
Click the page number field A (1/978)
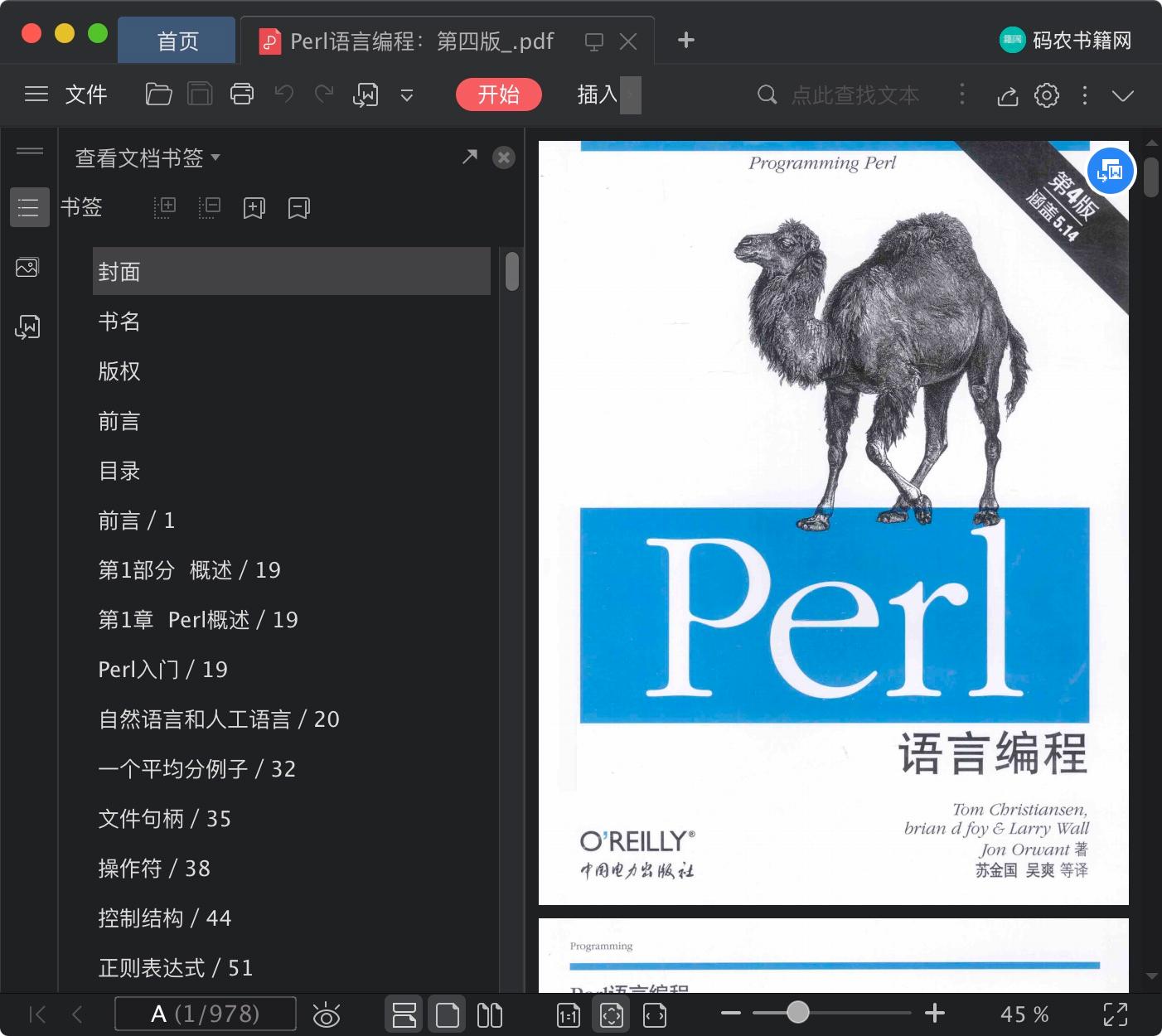pos(206,1014)
